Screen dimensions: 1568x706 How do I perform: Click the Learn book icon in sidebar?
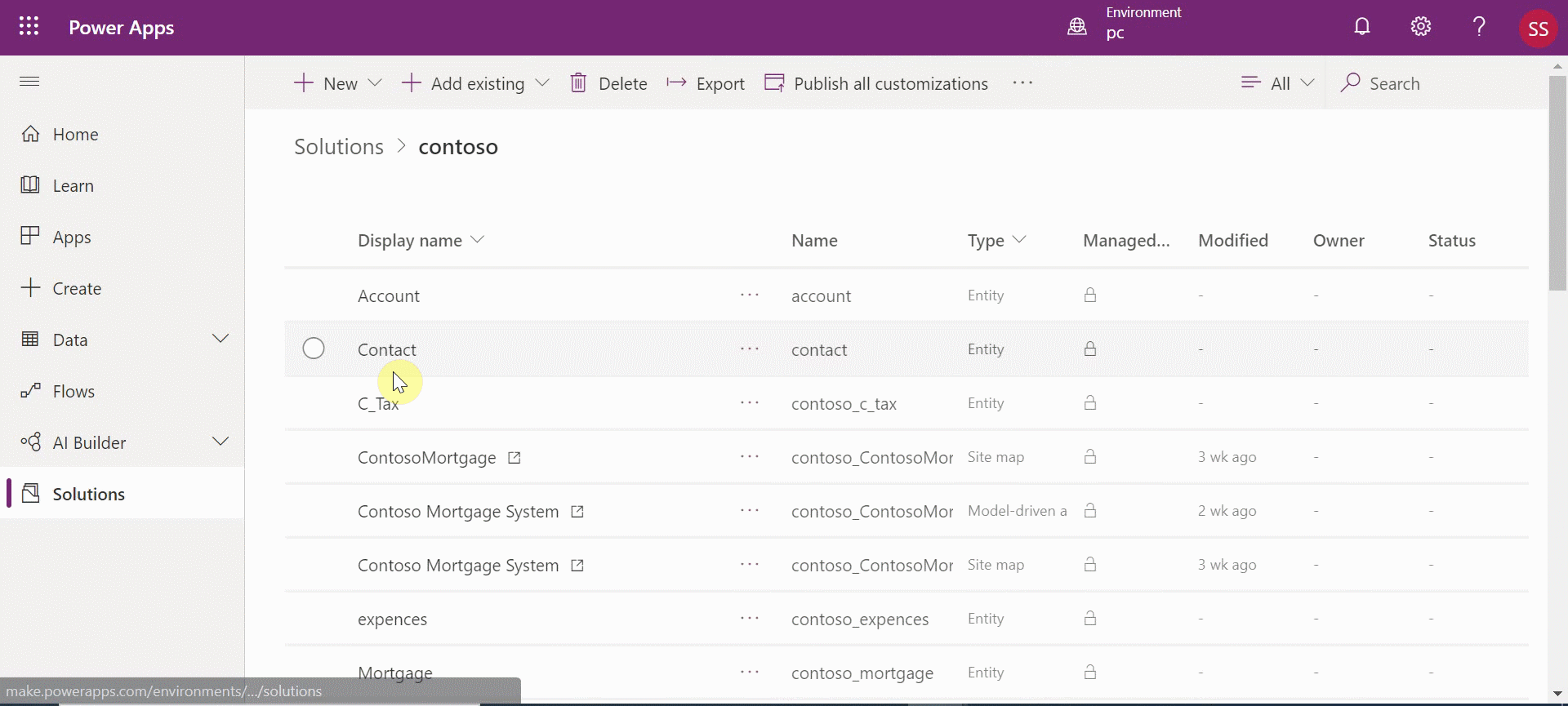coord(30,184)
